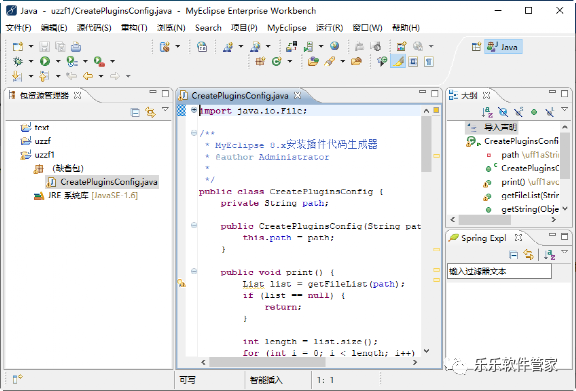Image resolution: width=576 pixels, height=391 pixels.
Task: Open Outline view menu triangle
Action: 565,109
